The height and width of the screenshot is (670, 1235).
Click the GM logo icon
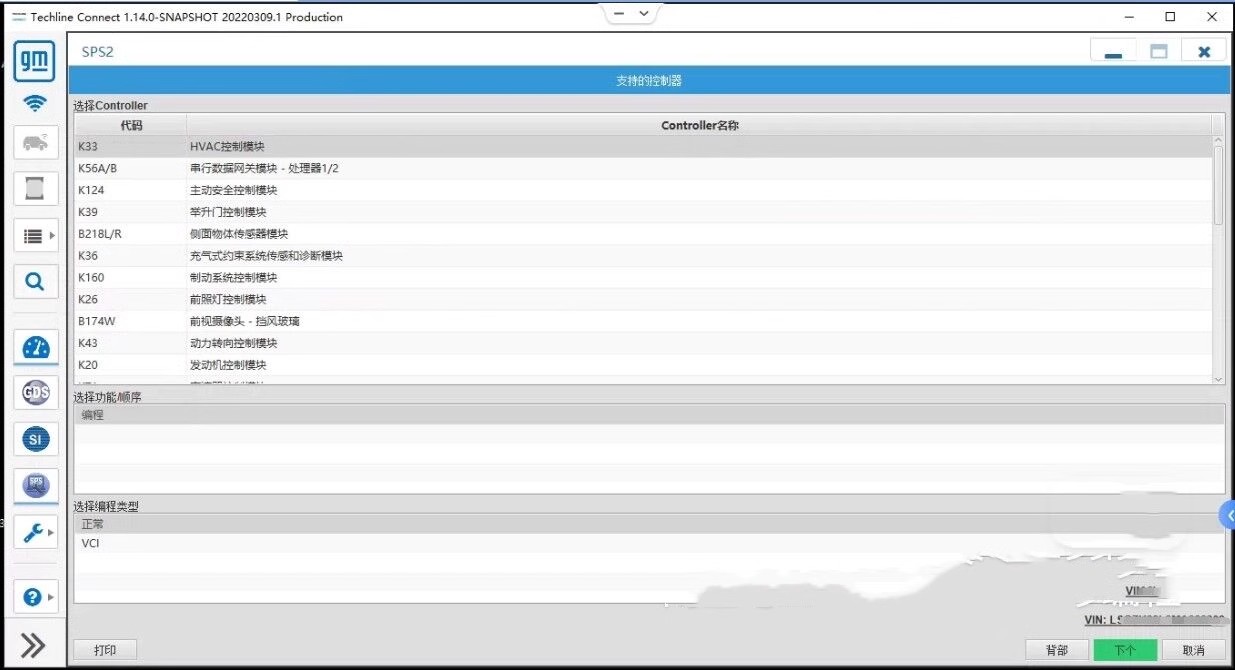[x=34, y=61]
